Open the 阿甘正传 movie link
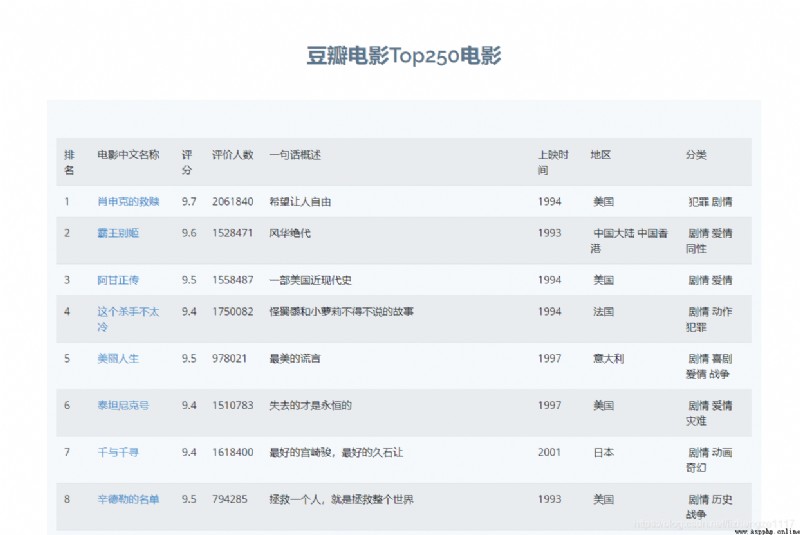Image resolution: width=800 pixels, height=535 pixels. 118,280
